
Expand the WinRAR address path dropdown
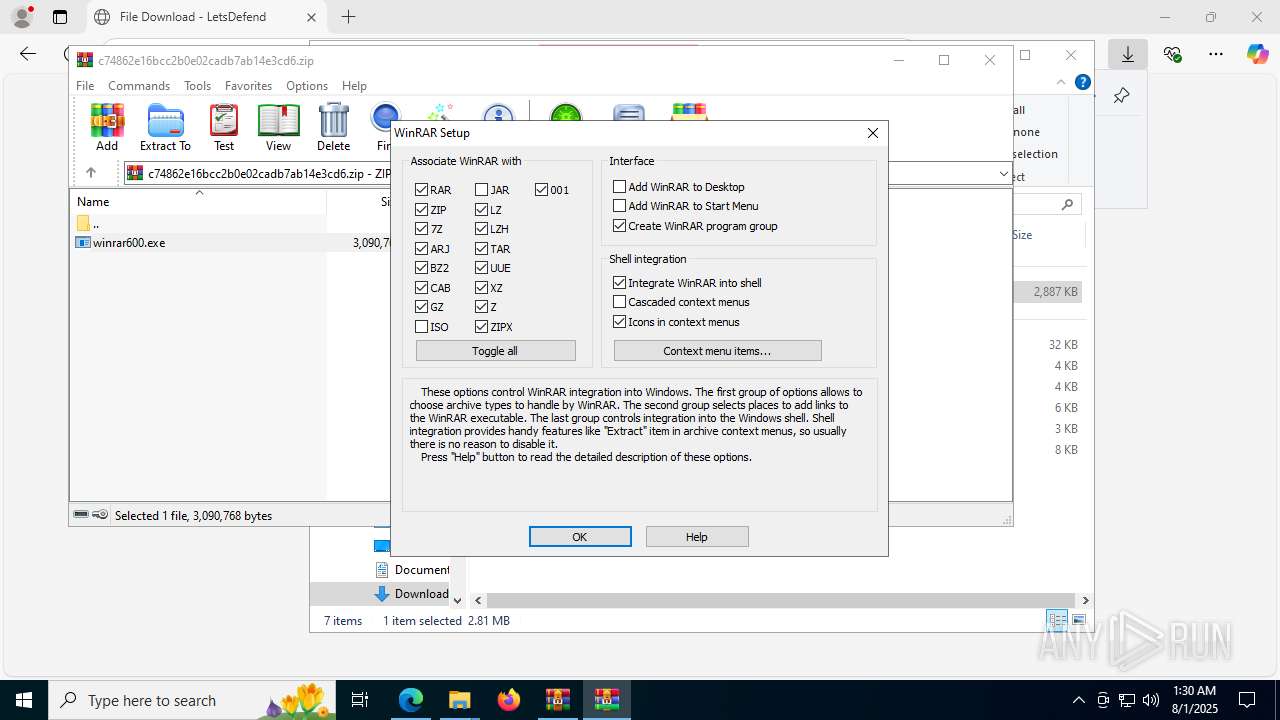[1003, 173]
